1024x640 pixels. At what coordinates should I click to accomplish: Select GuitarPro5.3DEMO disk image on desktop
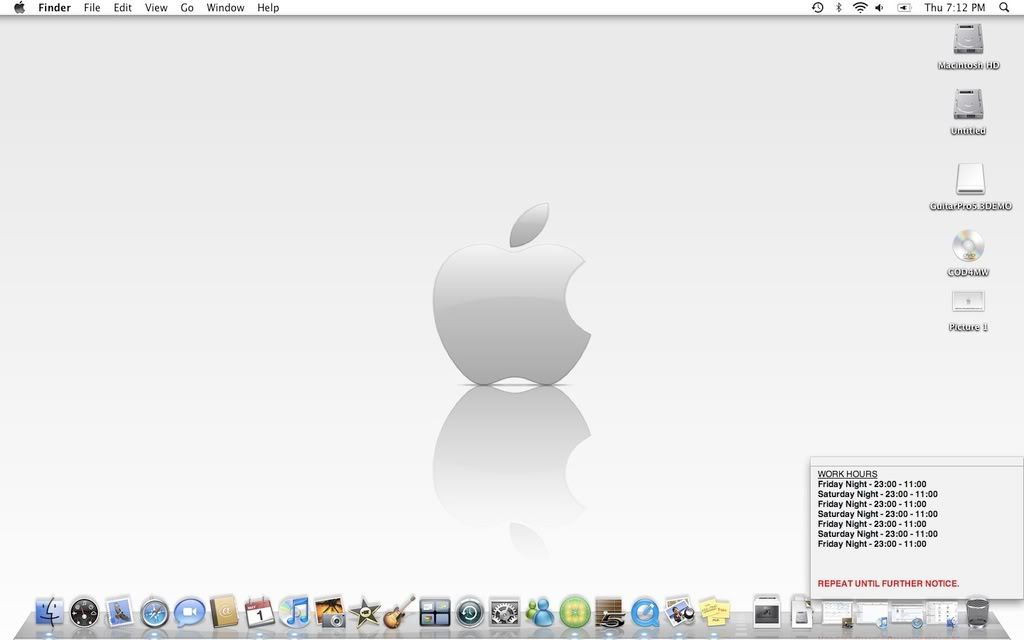(970, 186)
